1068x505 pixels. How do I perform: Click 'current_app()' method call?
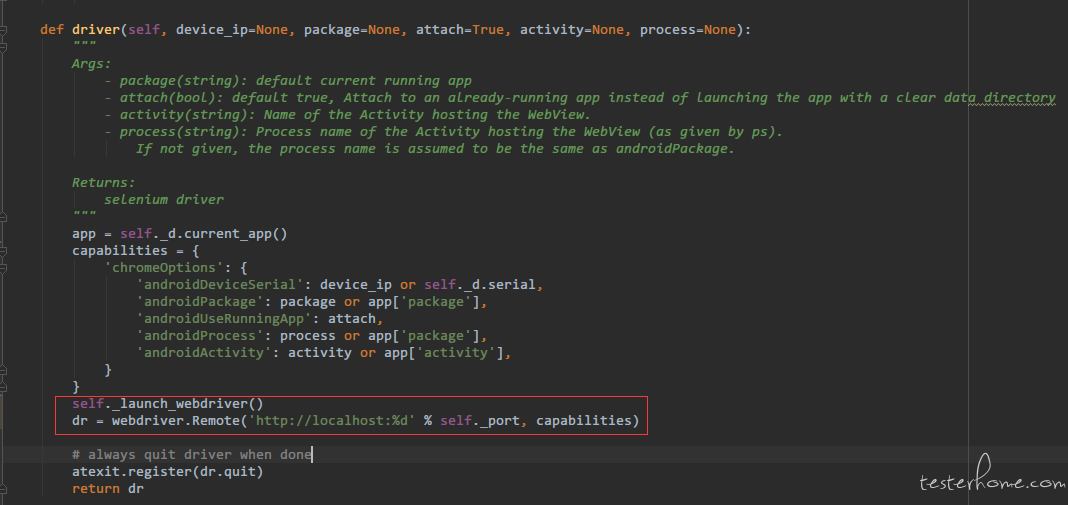coord(236,234)
